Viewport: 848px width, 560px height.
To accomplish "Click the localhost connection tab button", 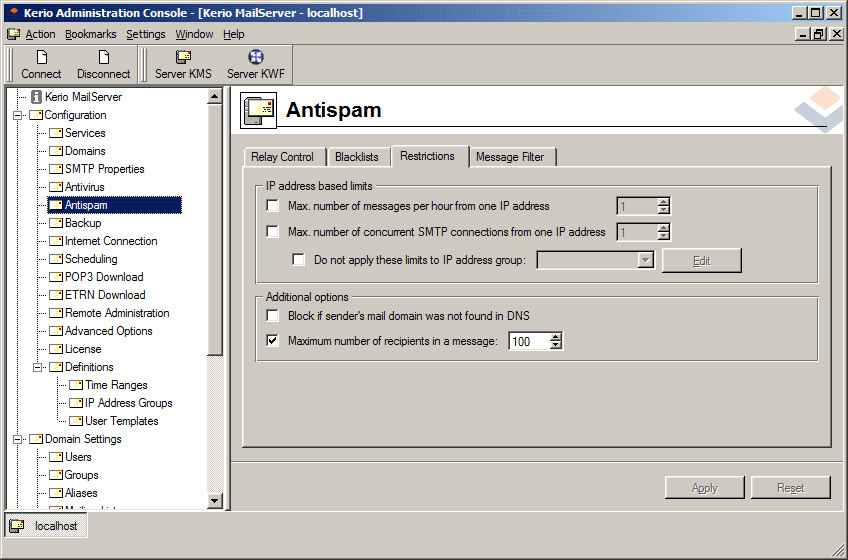I will point(46,526).
